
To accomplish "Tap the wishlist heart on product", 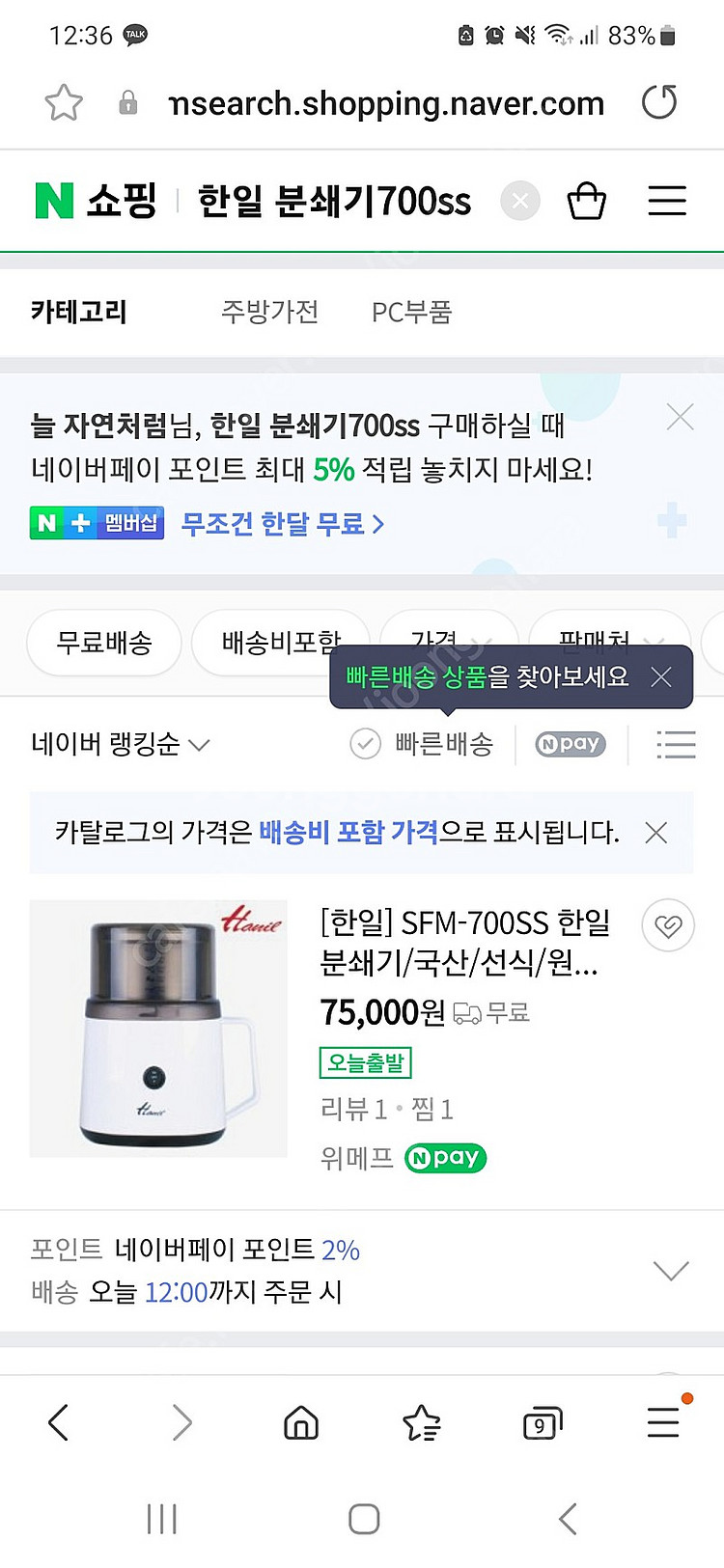I will click(x=667, y=926).
